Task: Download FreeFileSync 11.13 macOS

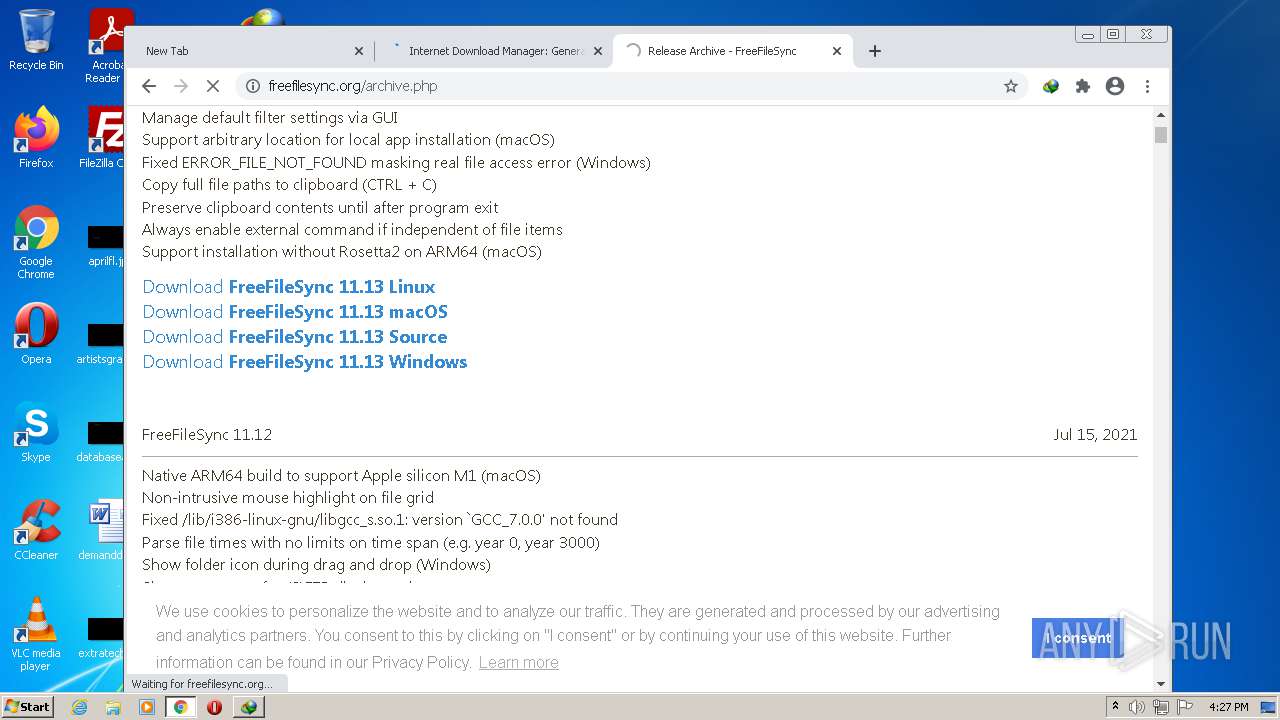Action: pos(295,312)
